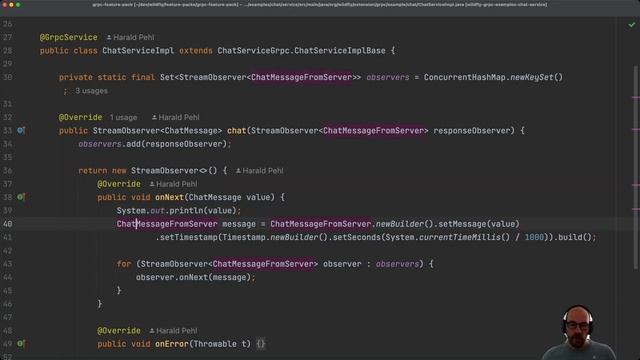The width and height of the screenshot is (640, 360).
Task: Click the .setTimestamp call in the builder chain
Action: coord(188,237)
